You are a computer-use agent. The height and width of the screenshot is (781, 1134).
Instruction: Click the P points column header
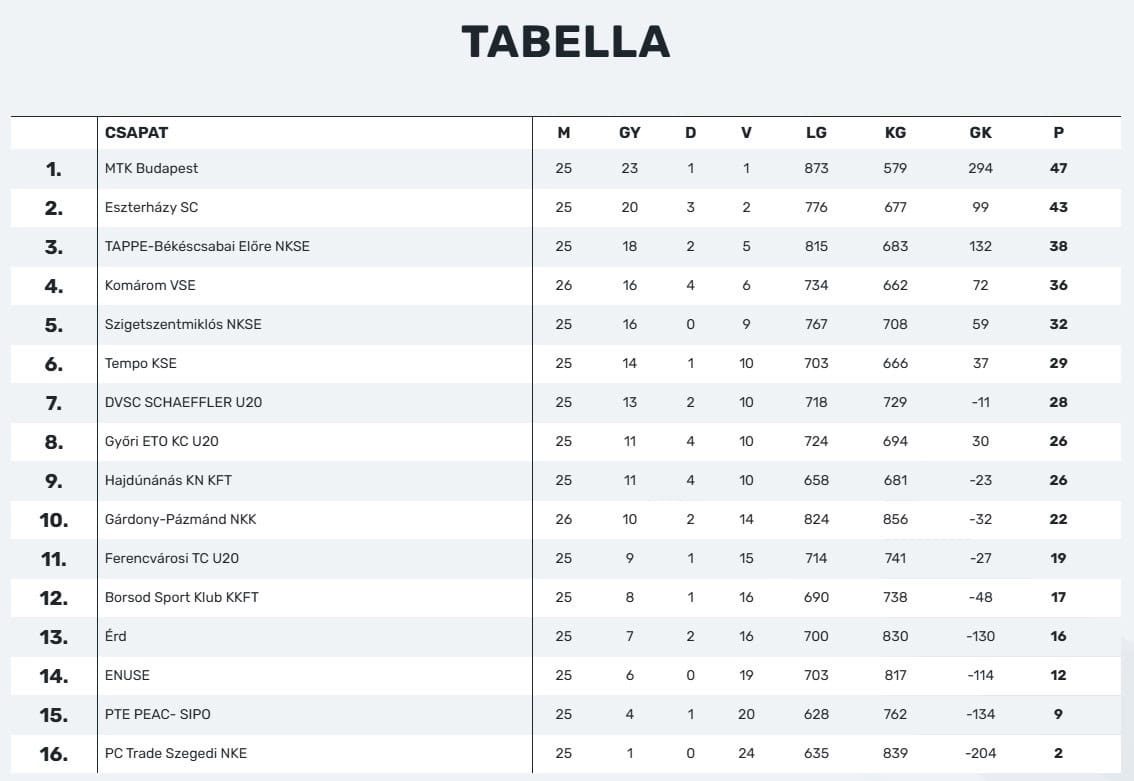[x=1059, y=132]
